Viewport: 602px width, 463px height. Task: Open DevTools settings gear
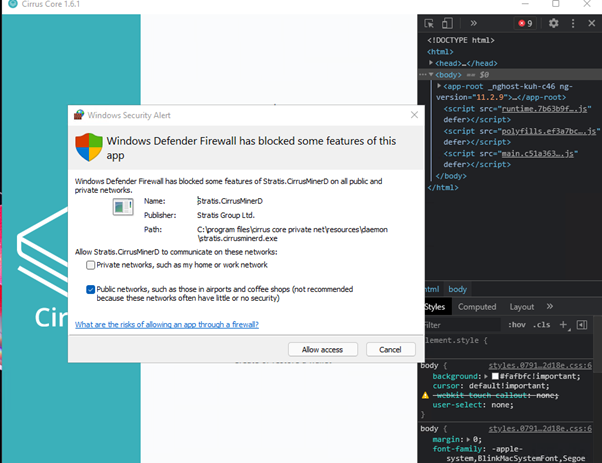pos(553,23)
